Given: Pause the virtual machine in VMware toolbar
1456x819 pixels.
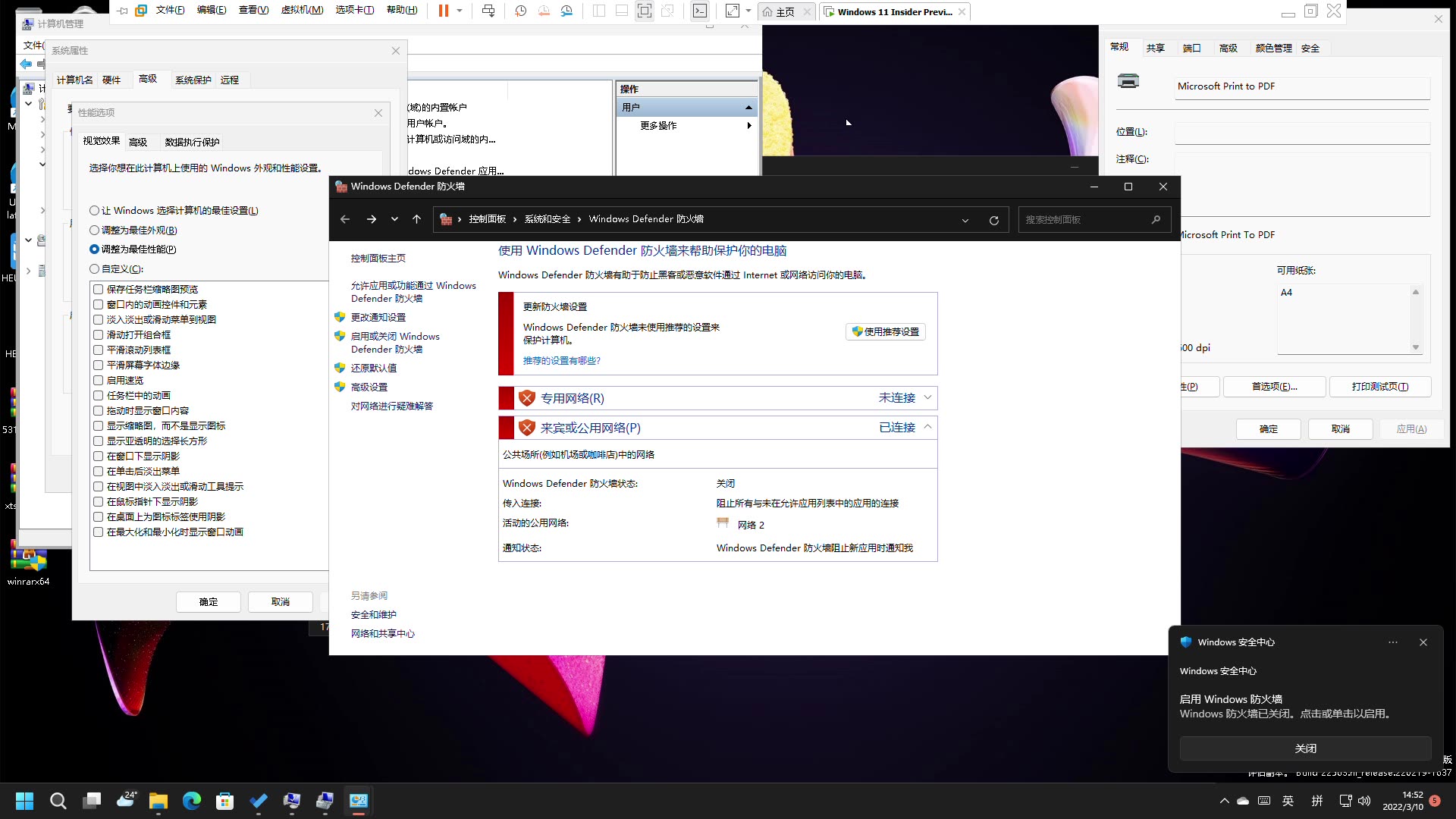Looking at the screenshot, I should (444, 11).
